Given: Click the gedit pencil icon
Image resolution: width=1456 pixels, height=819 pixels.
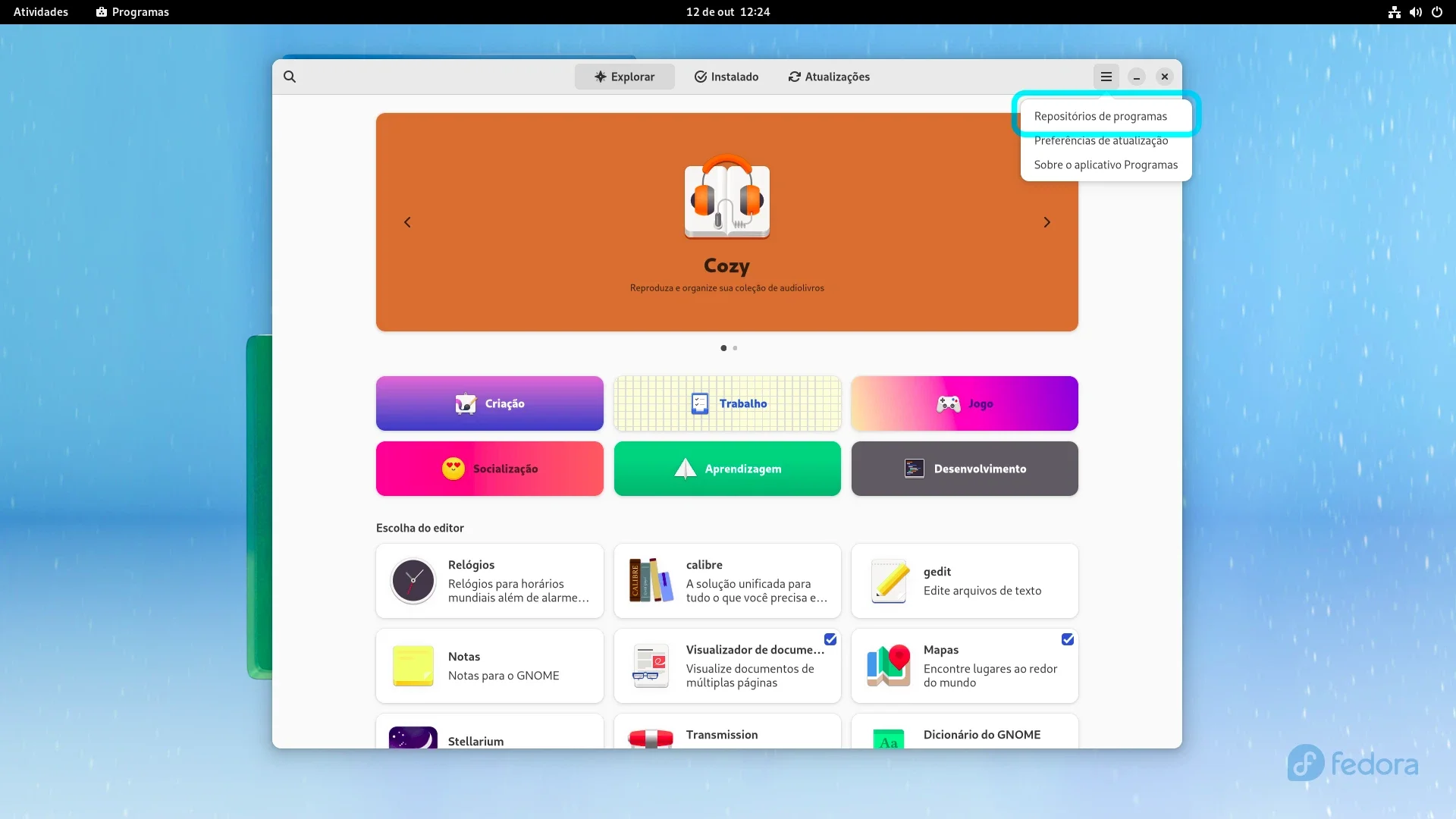Looking at the screenshot, I should 889,581.
